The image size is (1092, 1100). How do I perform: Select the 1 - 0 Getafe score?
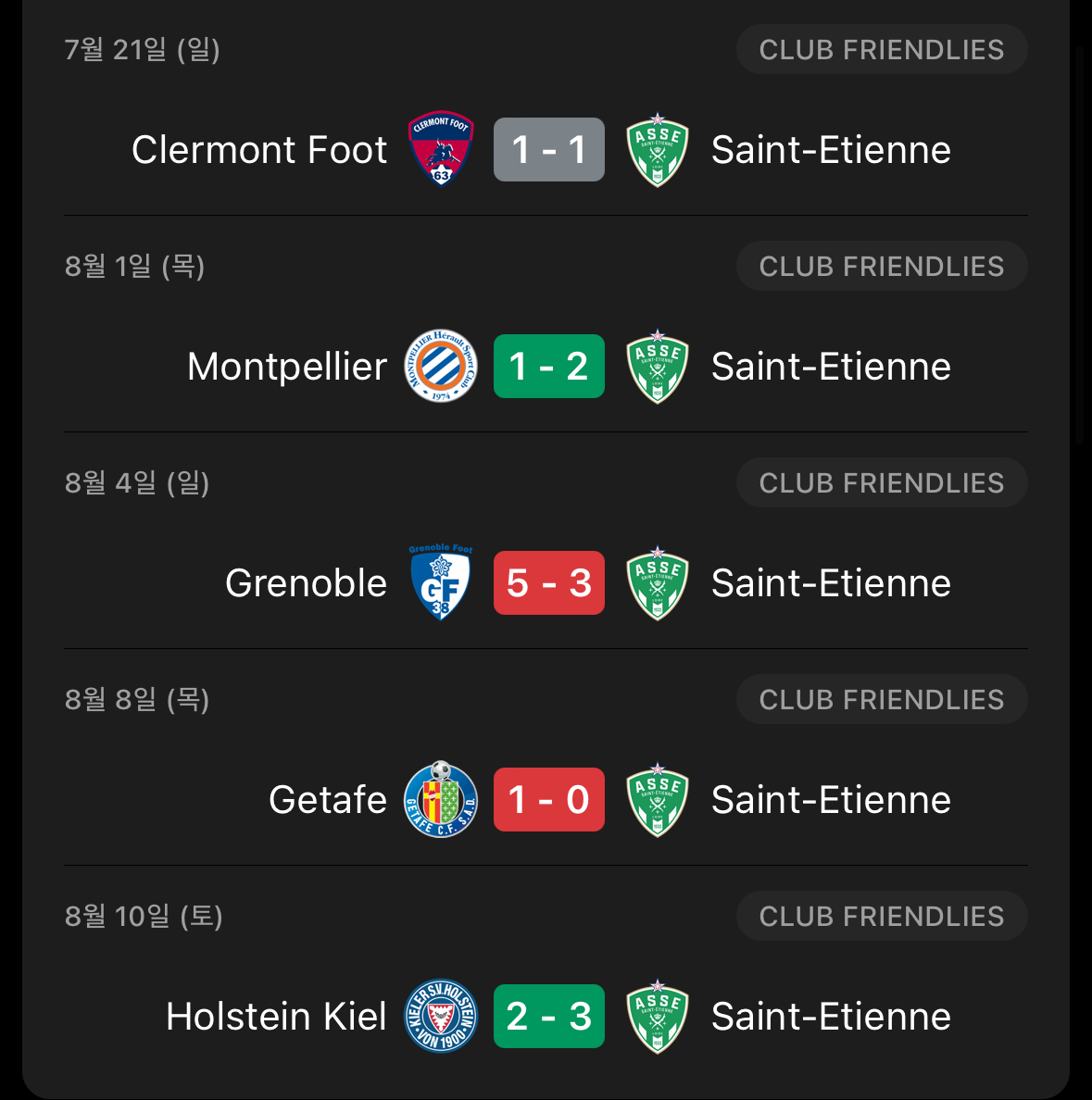[549, 800]
